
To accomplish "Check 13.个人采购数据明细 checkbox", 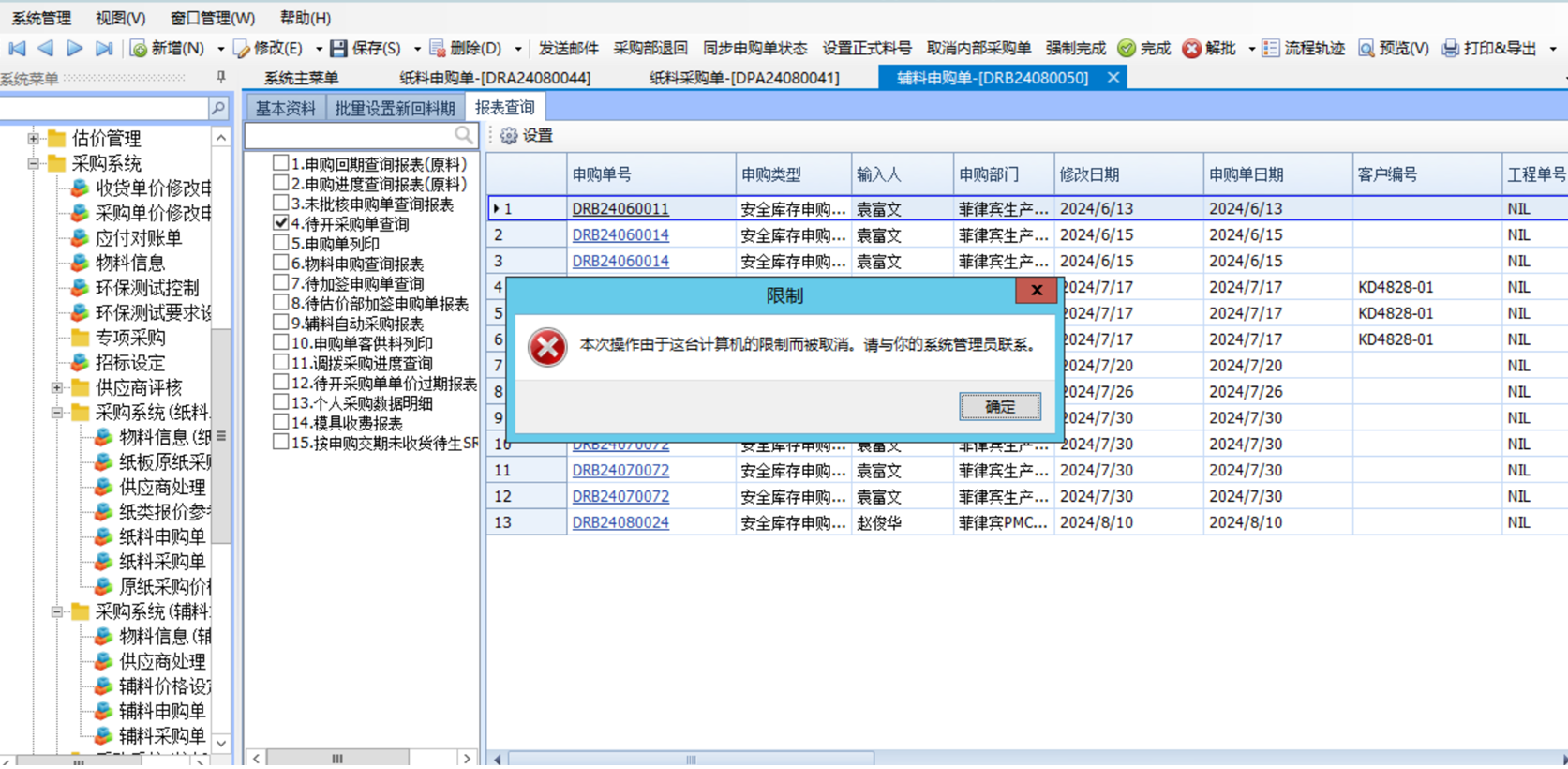I will tap(280, 401).
